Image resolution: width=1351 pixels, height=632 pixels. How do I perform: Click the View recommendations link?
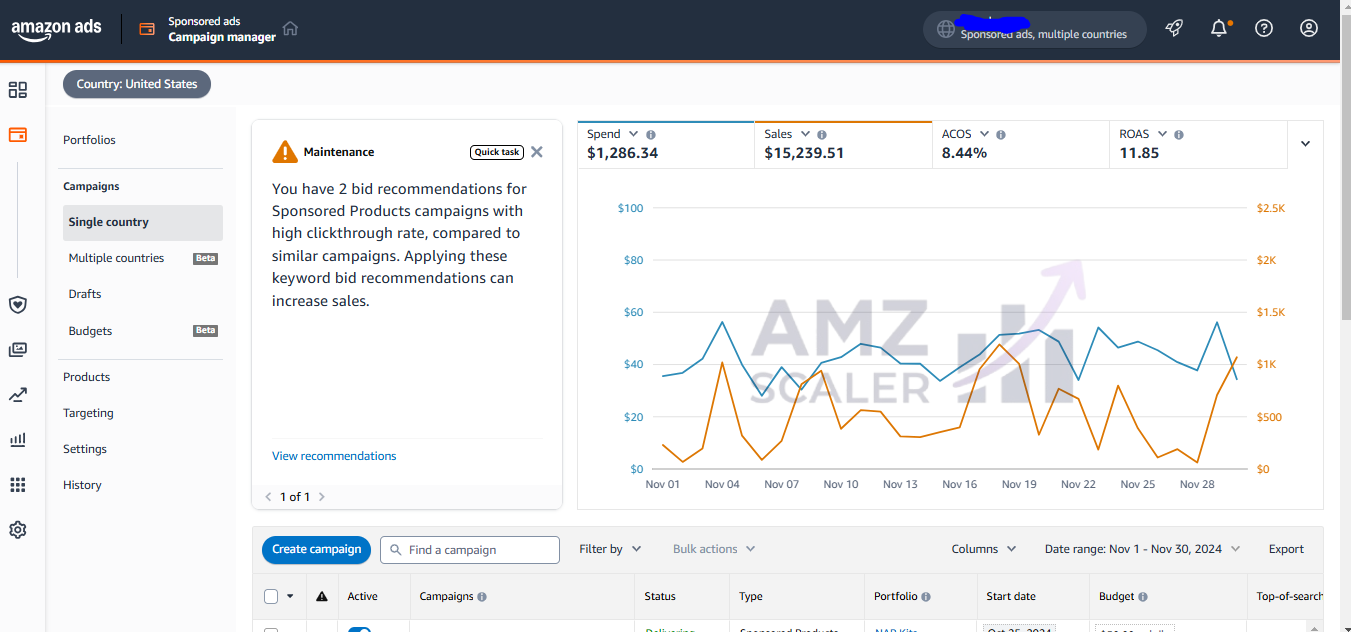click(334, 456)
